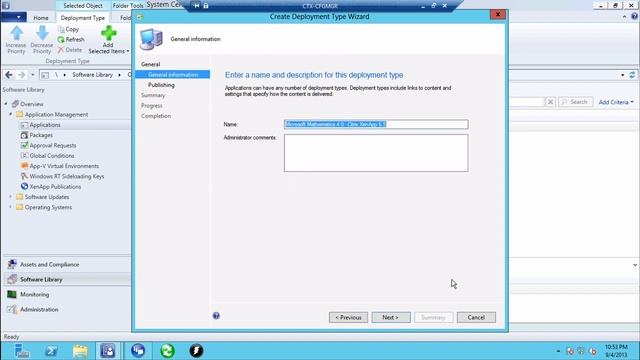Click the wizard computer icon in the header
The image size is (640, 360).
[151, 39]
